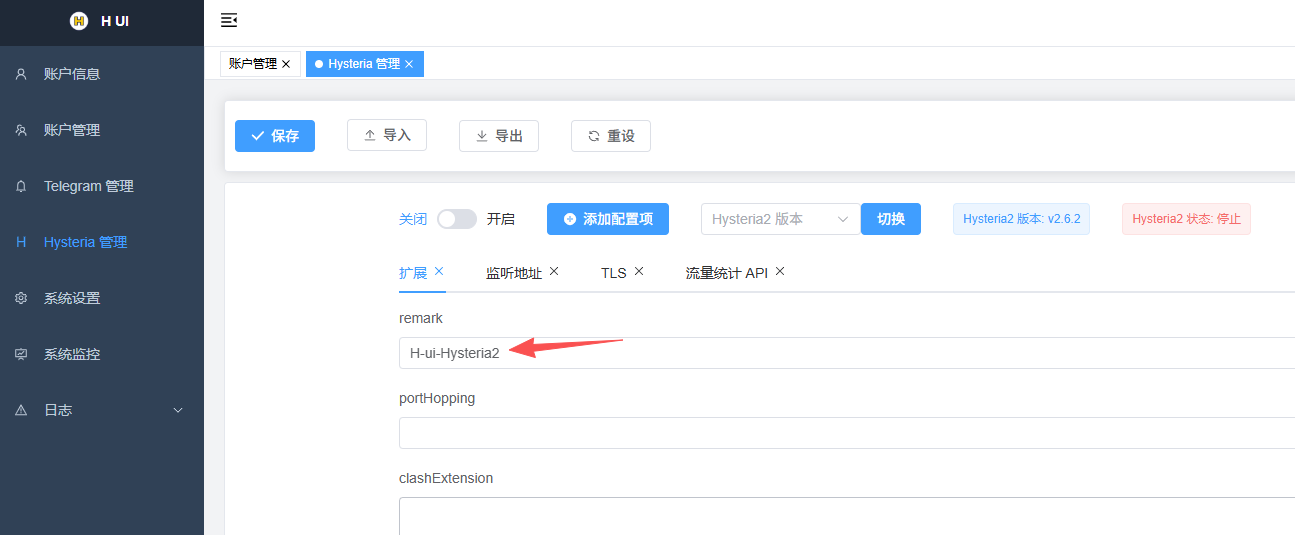This screenshot has height=535, width=1295.
Task: Remove the 扩展 config tab
Action: (439, 271)
